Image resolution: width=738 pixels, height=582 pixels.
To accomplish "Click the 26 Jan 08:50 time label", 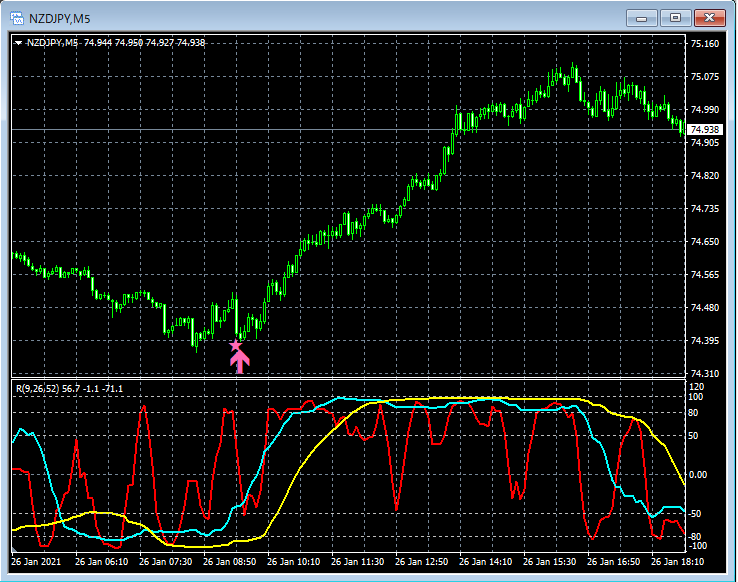I will [229, 562].
